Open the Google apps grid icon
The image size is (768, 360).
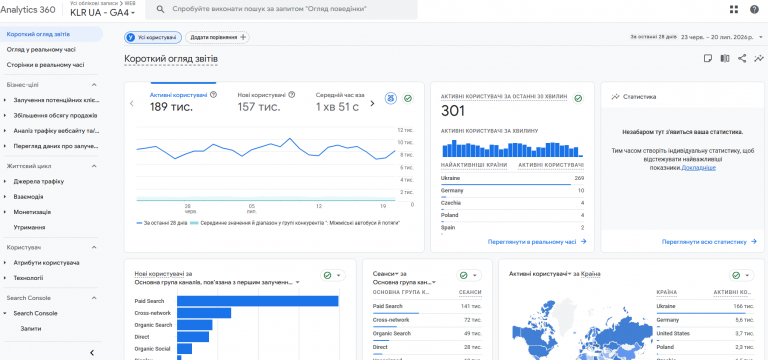[734, 9]
